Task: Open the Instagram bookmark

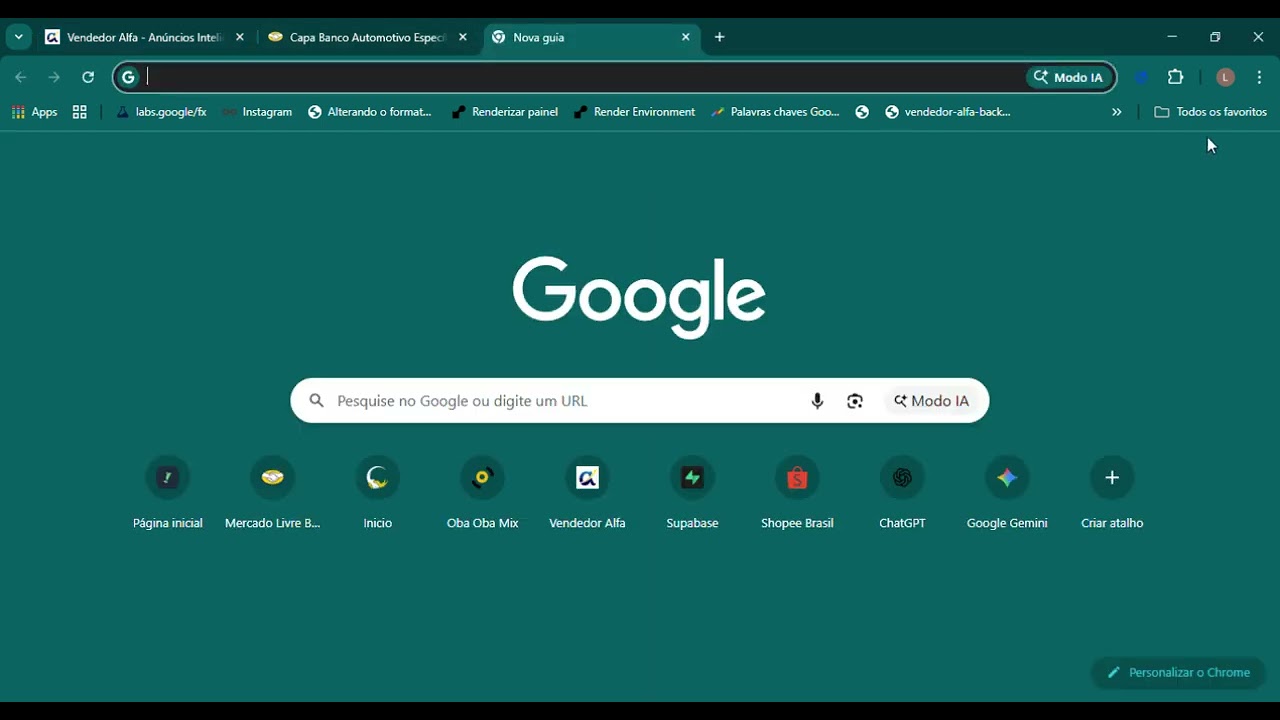Action: click(257, 112)
